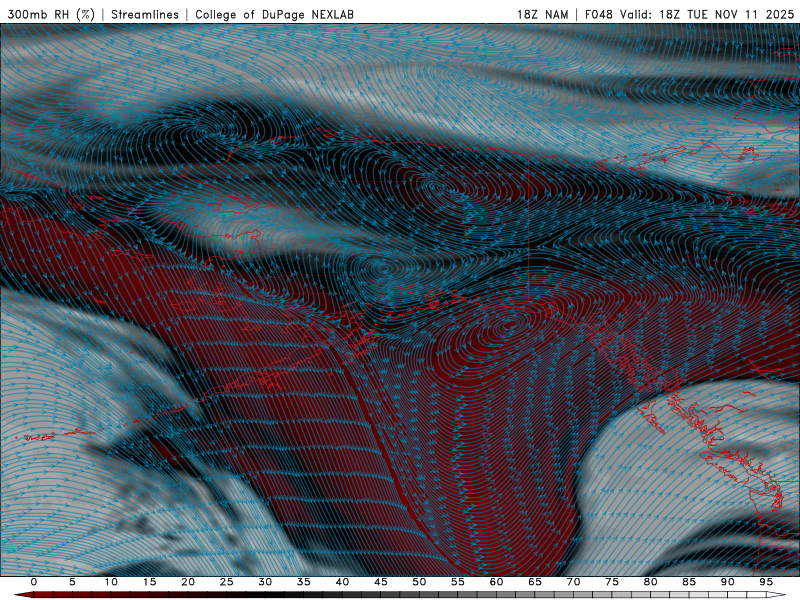Click the '45' color scale label
Screen dimensions: 800x600
[x=381, y=582]
